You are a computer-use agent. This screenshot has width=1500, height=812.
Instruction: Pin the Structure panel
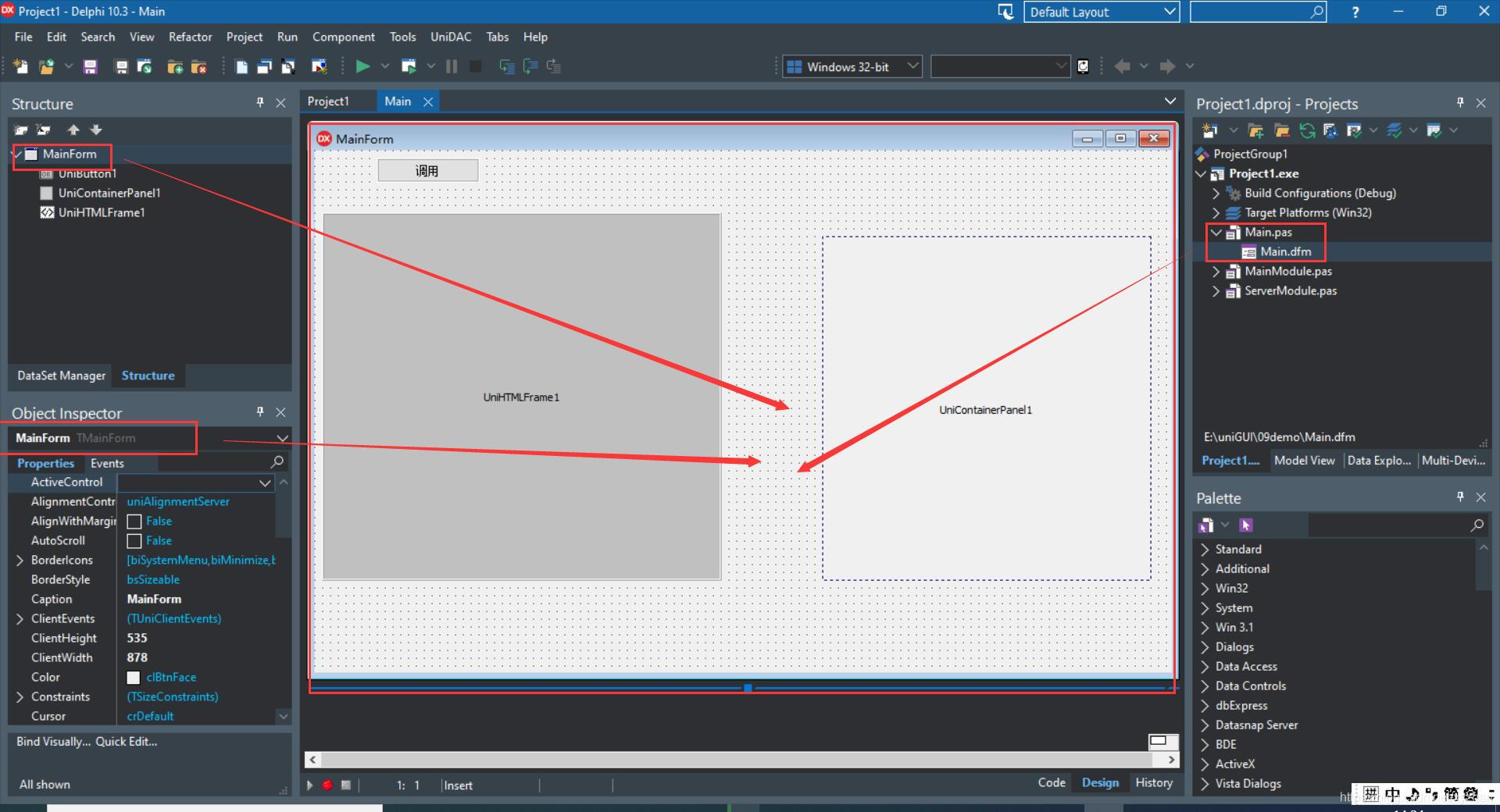tap(260, 102)
